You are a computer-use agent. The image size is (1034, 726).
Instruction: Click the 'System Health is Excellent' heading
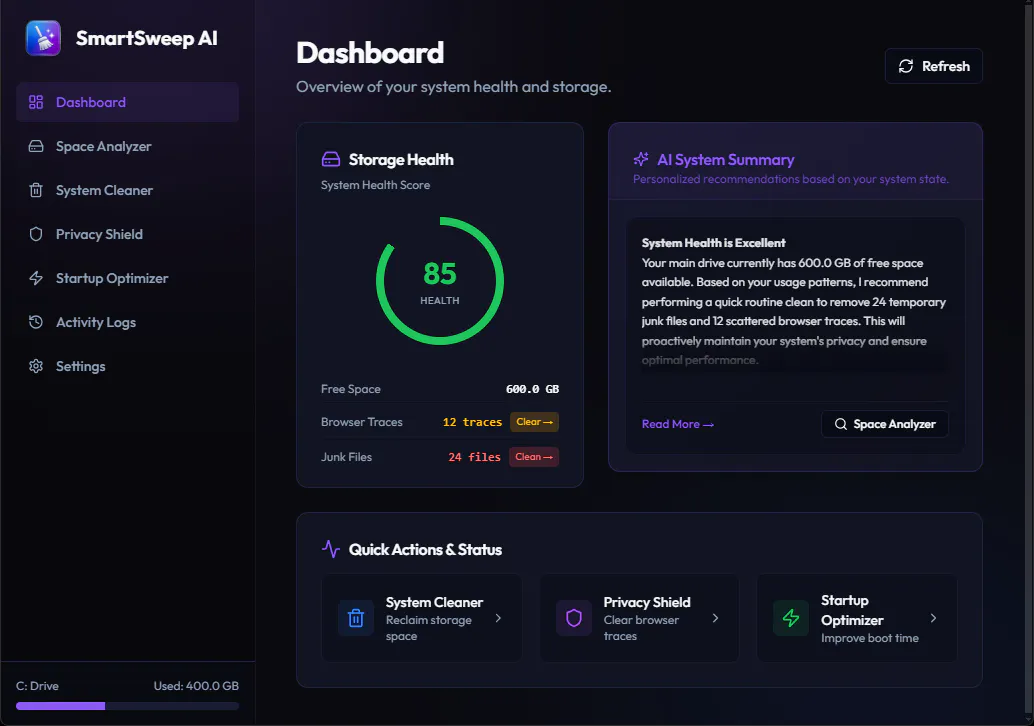click(x=714, y=243)
